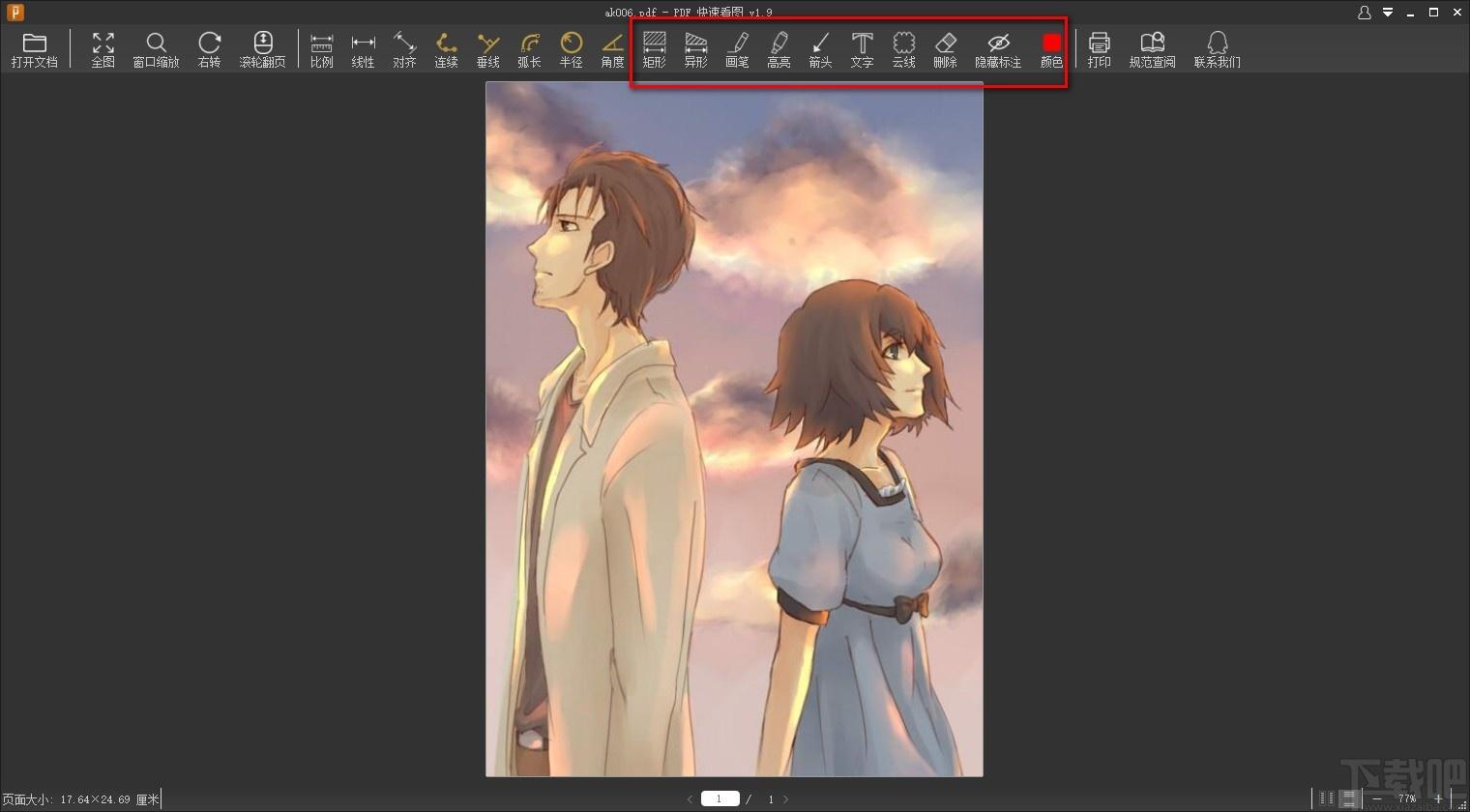Pick the 半径 radius measurement tool
Screen dimensions: 1470x812
coord(572,49)
